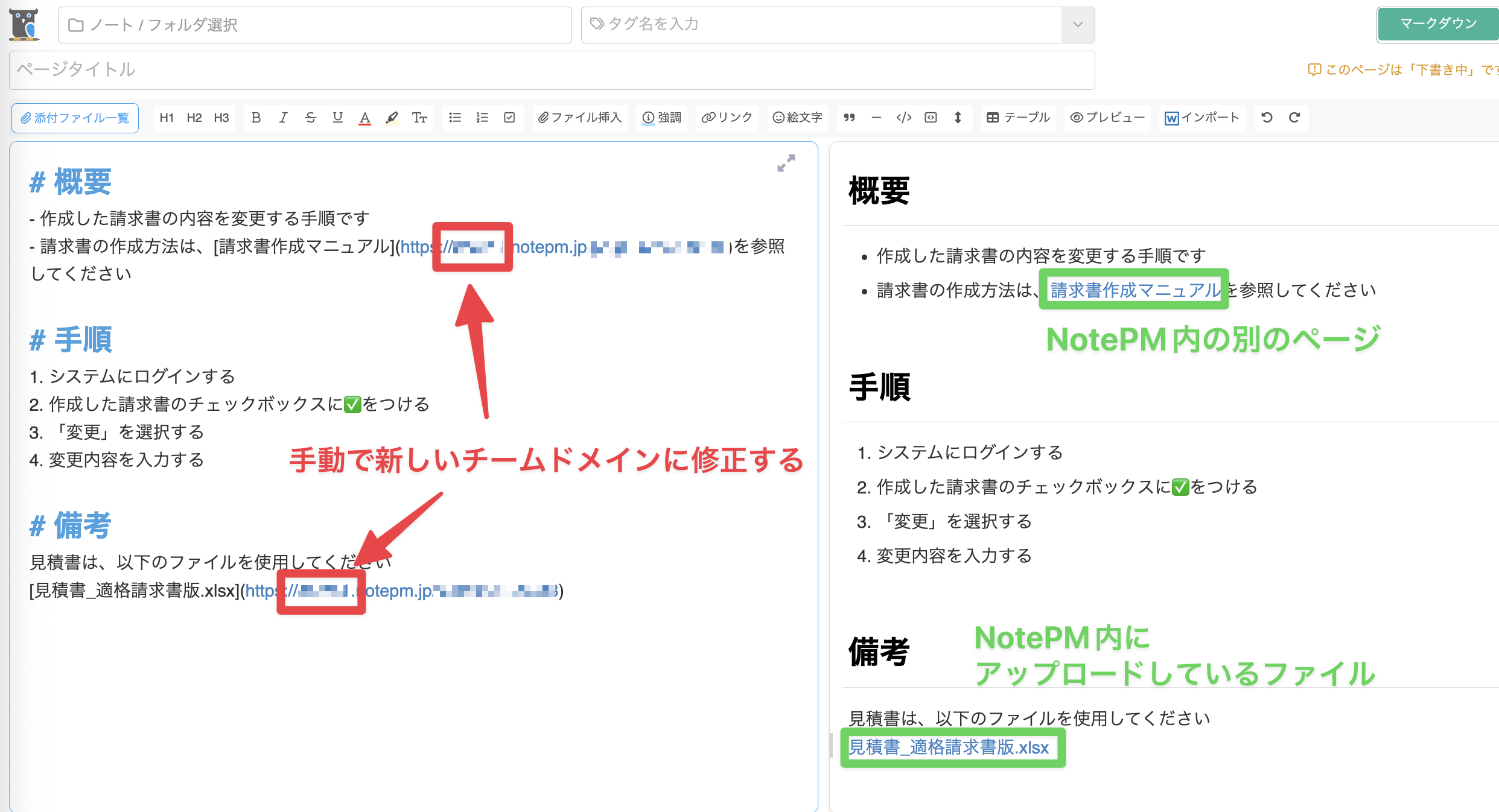Expand the tag name dropdown arrow

click(1078, 25)
